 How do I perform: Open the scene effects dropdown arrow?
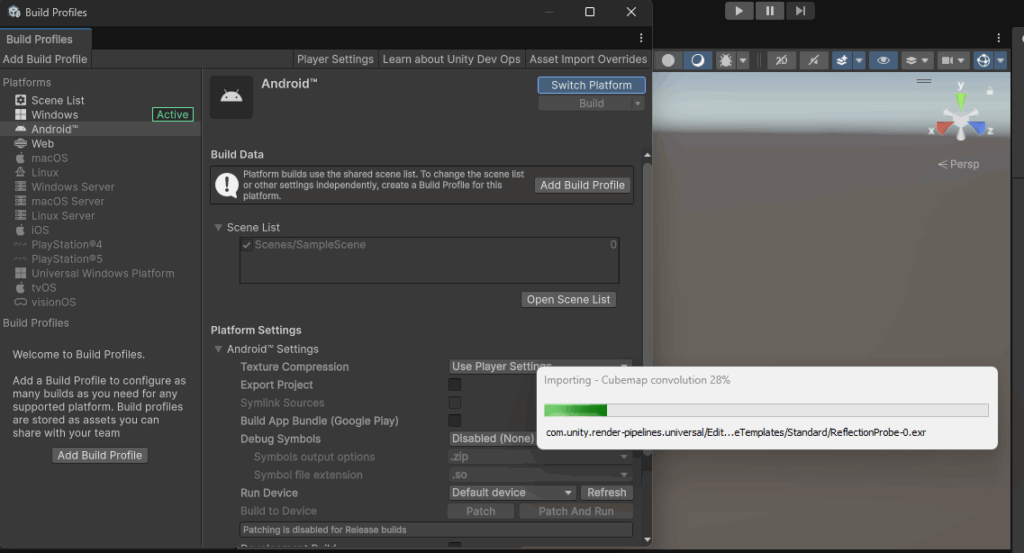(x=859, y=60)
